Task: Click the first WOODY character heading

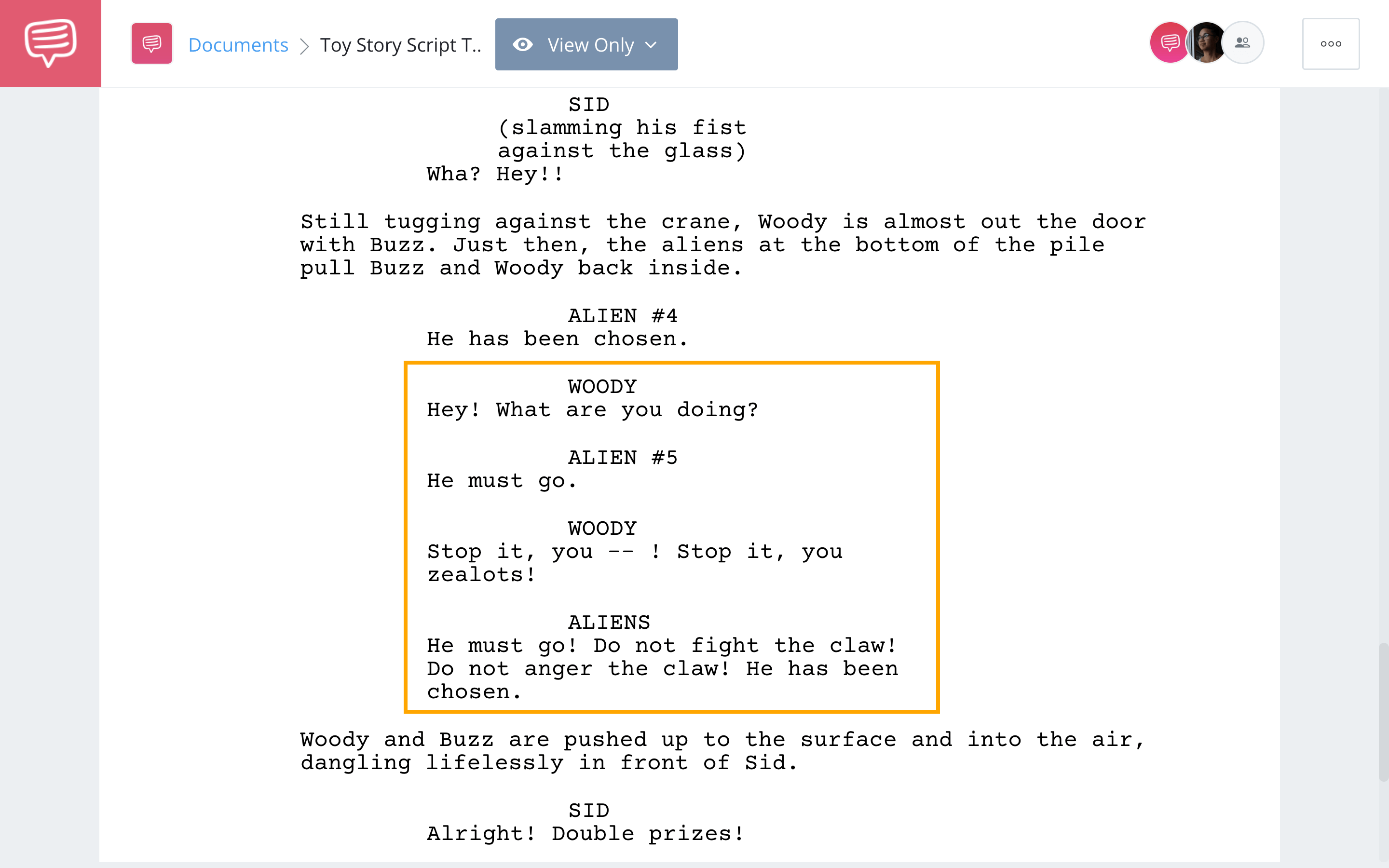Action: pos(602,386)
